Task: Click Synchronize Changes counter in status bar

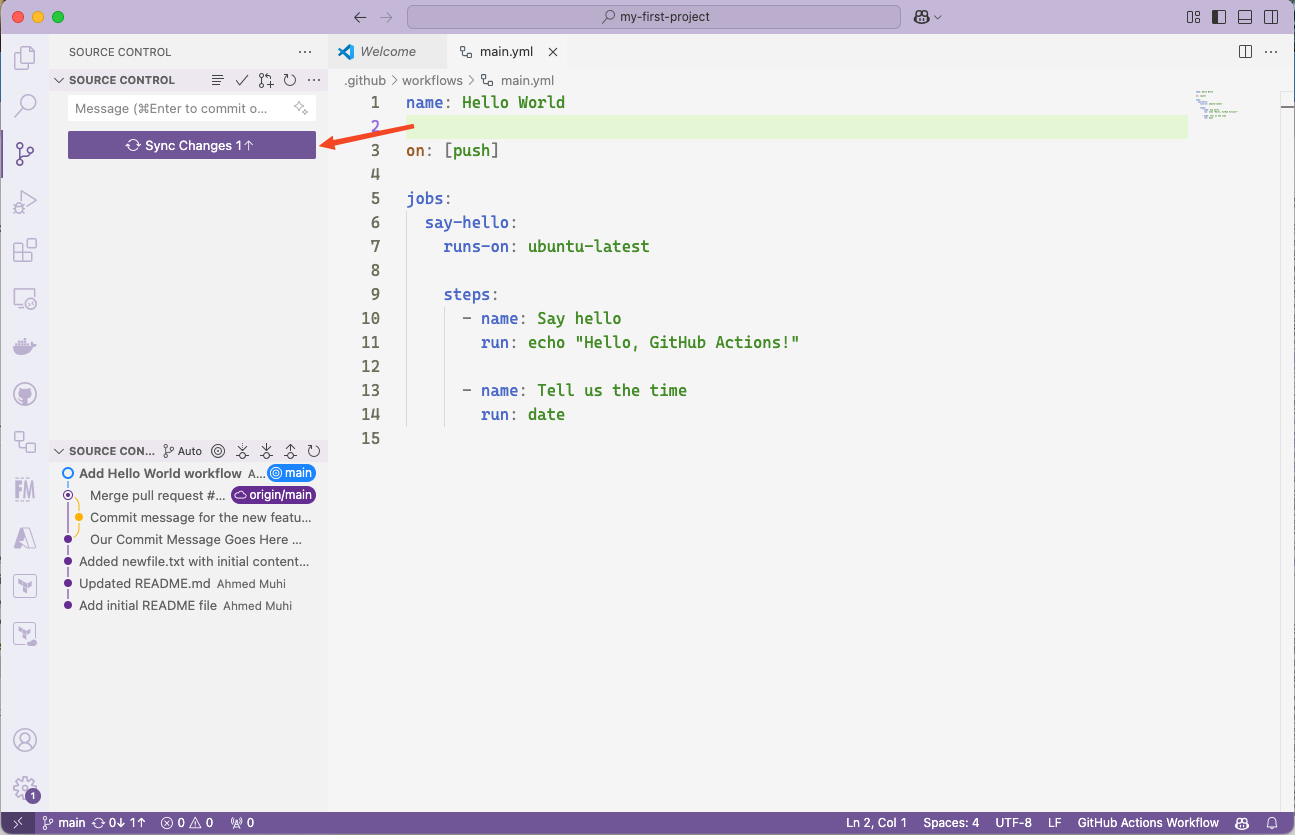Action: point(118,823)
